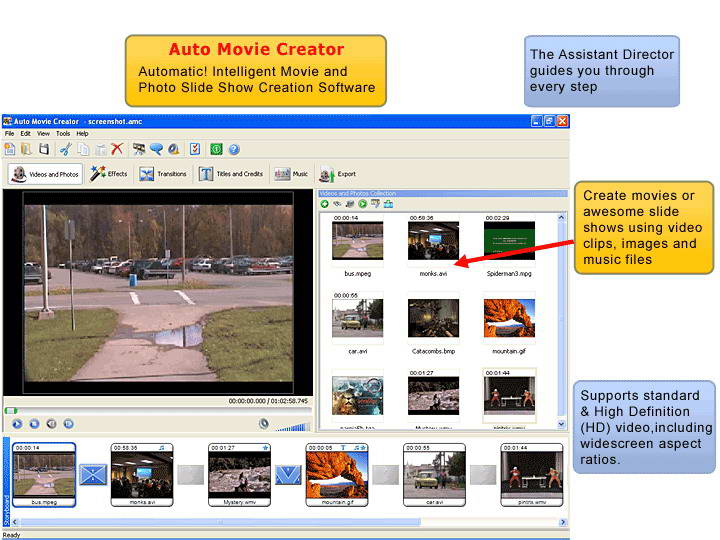Click the red X Delete icon
The image size is (720, 540).
pos(117,149)
